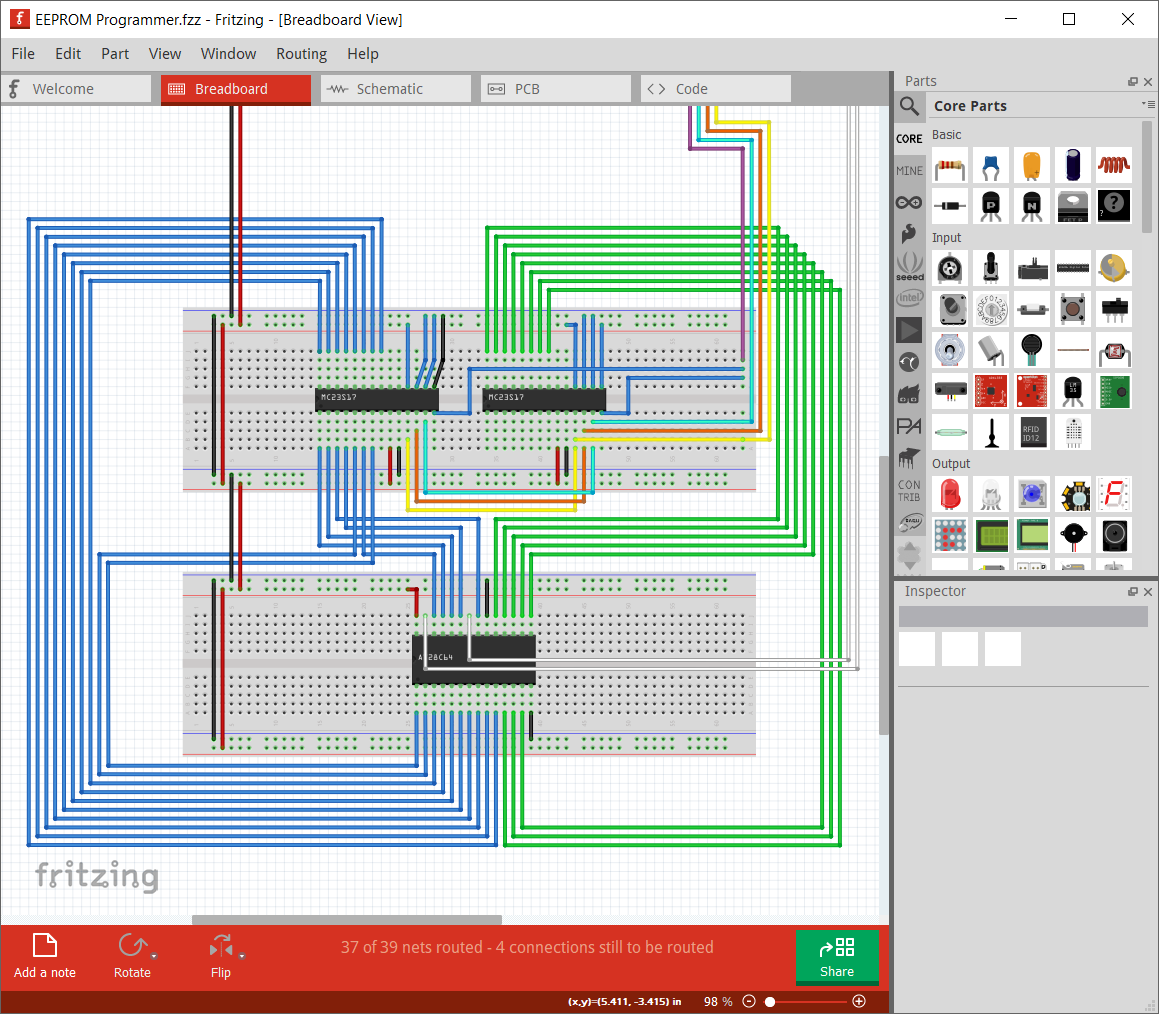The image size is (1159, 1014).
Task: Click the Add a note button
Action: pos(45,956)
